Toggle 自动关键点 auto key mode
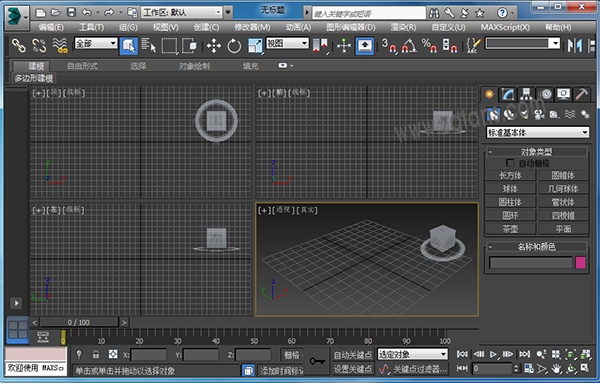The width and height of the screenshot is (600, 383). (353, 355)
